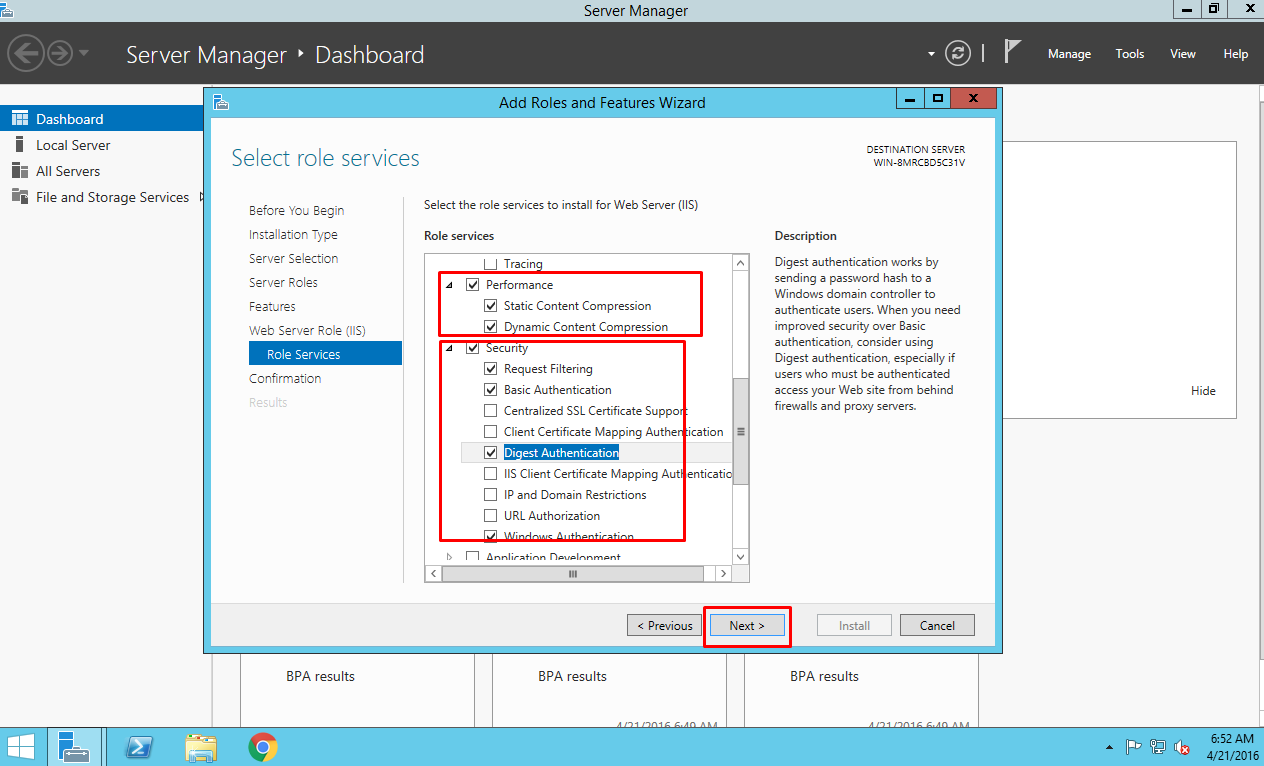Open the View menu

[1183, 54]
